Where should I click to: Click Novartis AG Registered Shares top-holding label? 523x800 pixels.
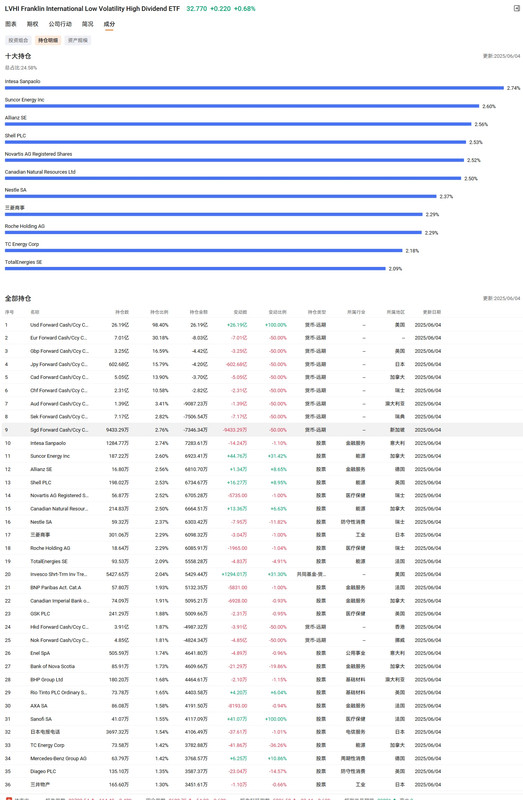tap(38, 154)
